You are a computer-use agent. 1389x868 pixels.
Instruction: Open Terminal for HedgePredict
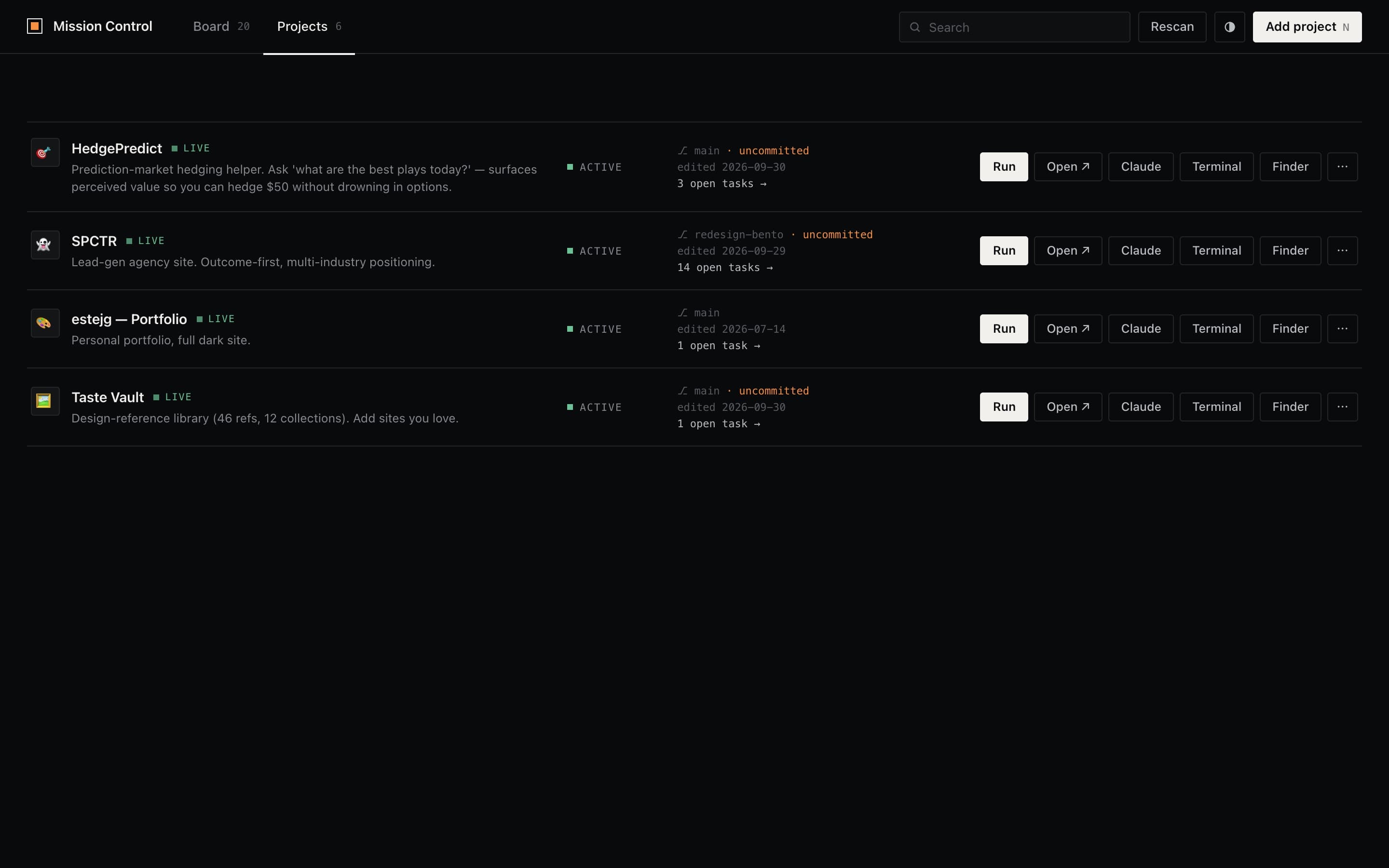click(1216, 166)
